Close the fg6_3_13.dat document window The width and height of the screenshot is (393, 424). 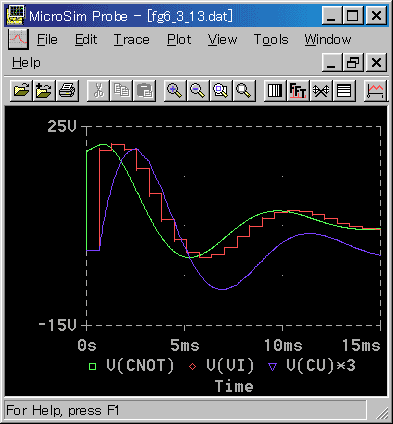(x=376, y=62)
